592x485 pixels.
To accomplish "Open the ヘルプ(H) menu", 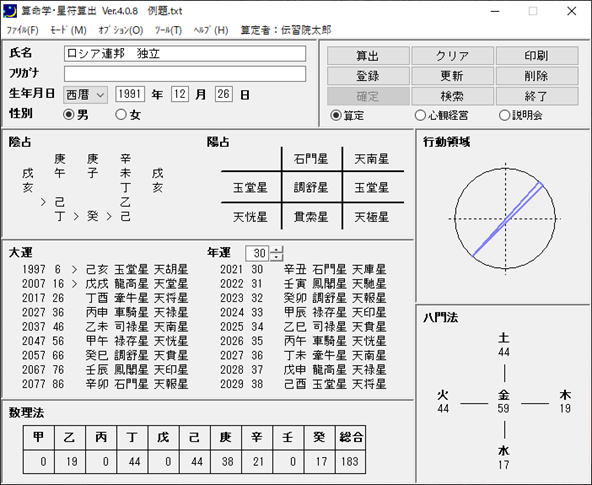I will coord(211,30).
